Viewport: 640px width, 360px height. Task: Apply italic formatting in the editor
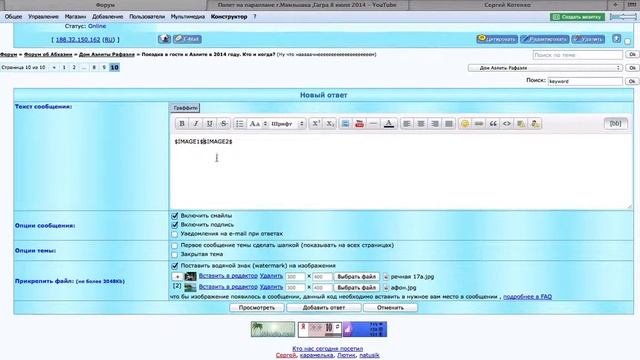pyautogui.click(x=196, y=124)
